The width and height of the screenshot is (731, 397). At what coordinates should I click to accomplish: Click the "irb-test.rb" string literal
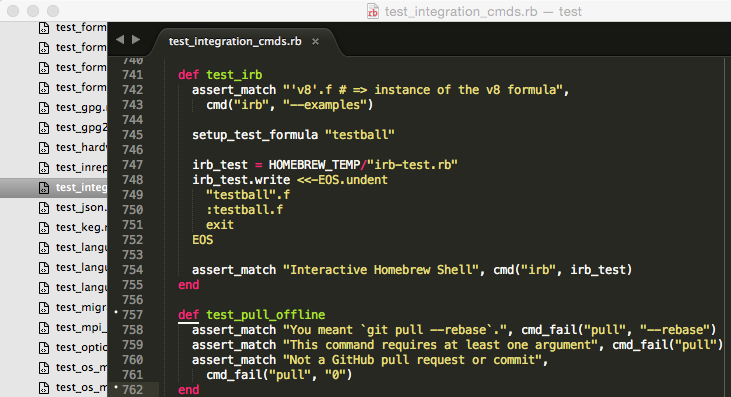pos(412,165)
